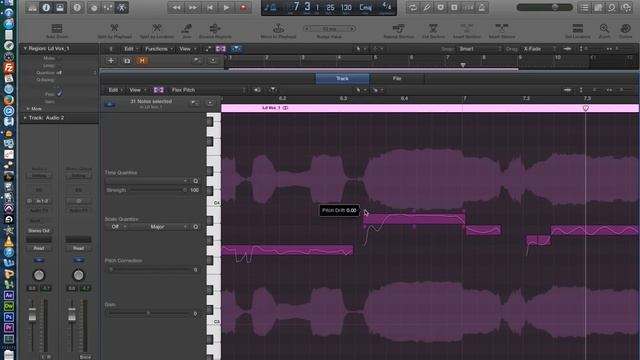The image size is (640, 360).
Task: Click the Replace mode pencil icon
Action: pos(427,7)
